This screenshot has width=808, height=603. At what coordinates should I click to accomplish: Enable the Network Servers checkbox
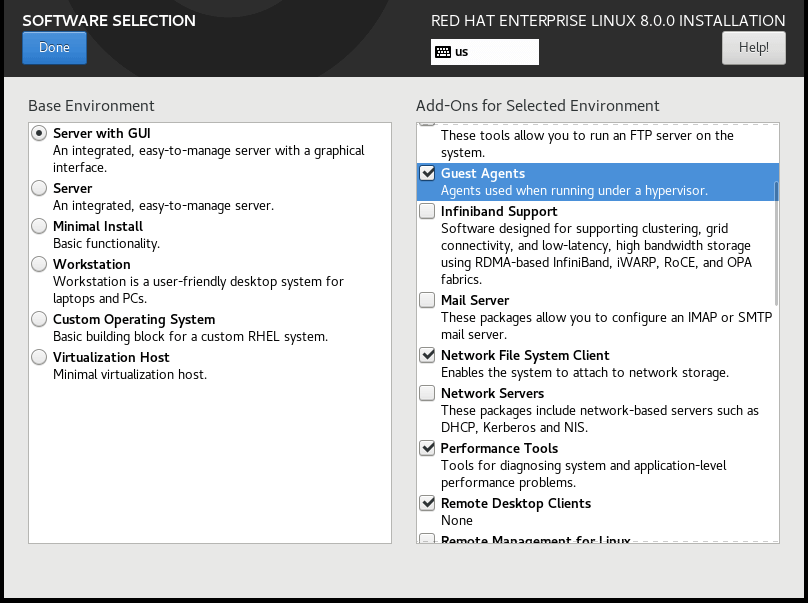(427, 393)
